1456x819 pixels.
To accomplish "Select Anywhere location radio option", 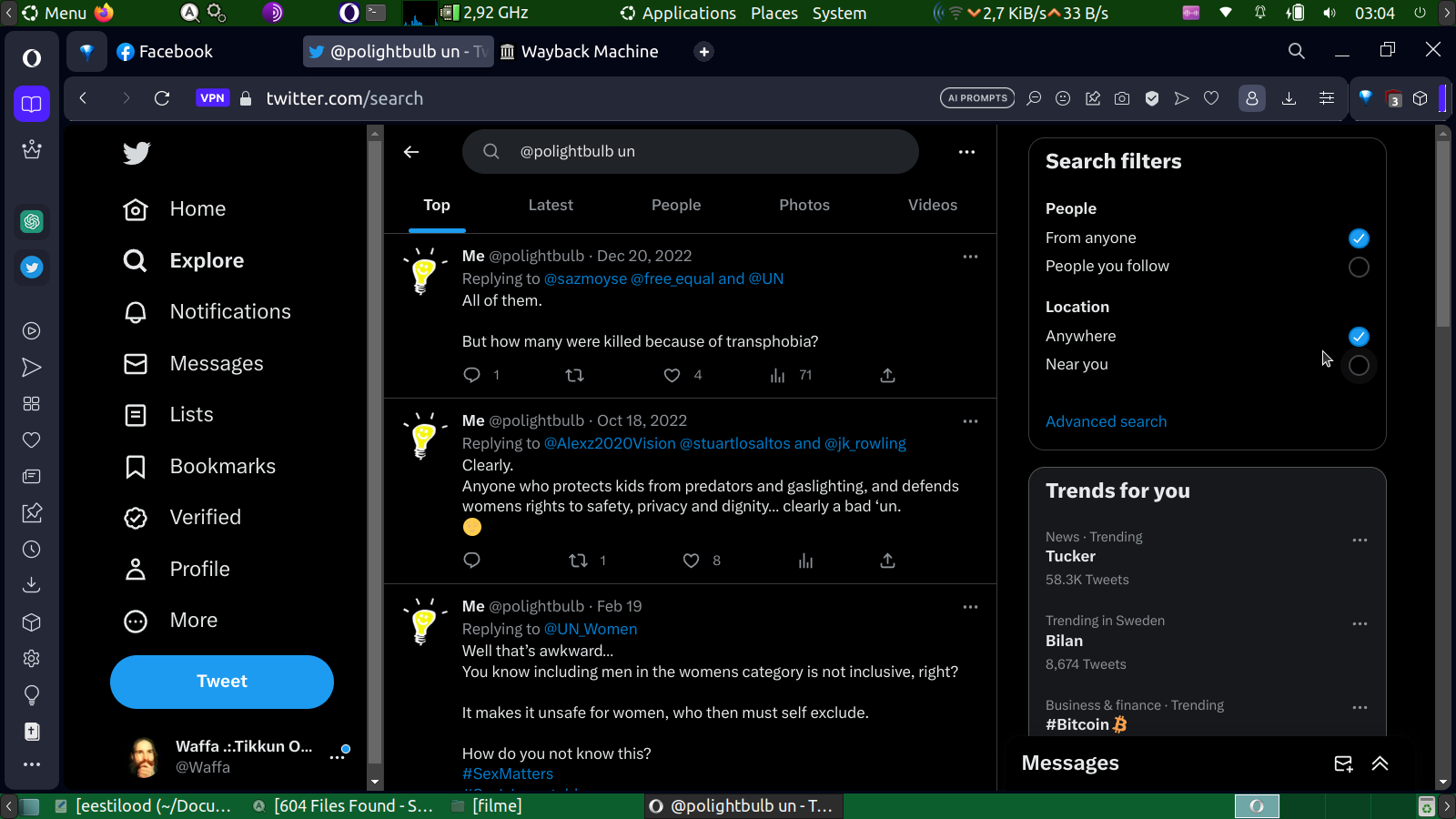I will tap(1359, 337).
